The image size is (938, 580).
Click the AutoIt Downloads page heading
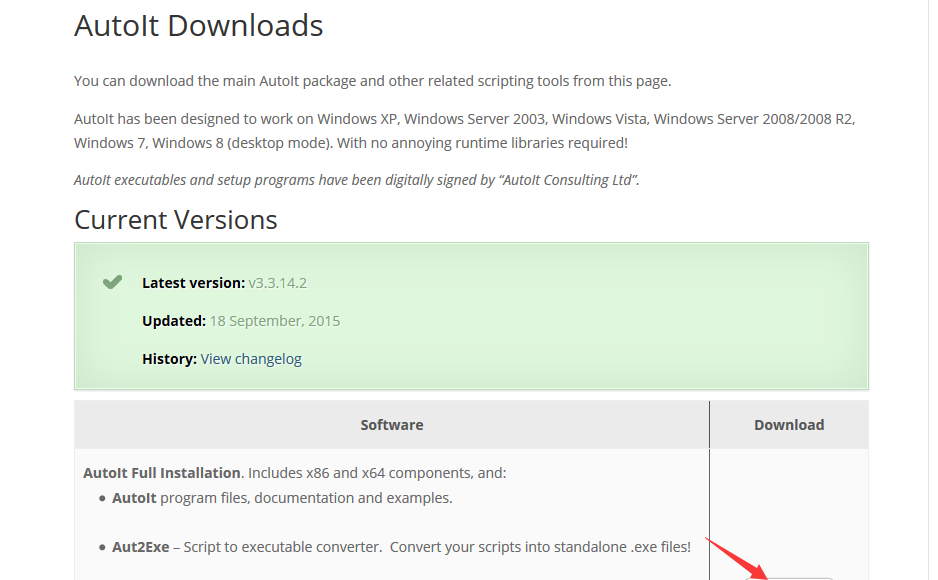tap(199, 26)
